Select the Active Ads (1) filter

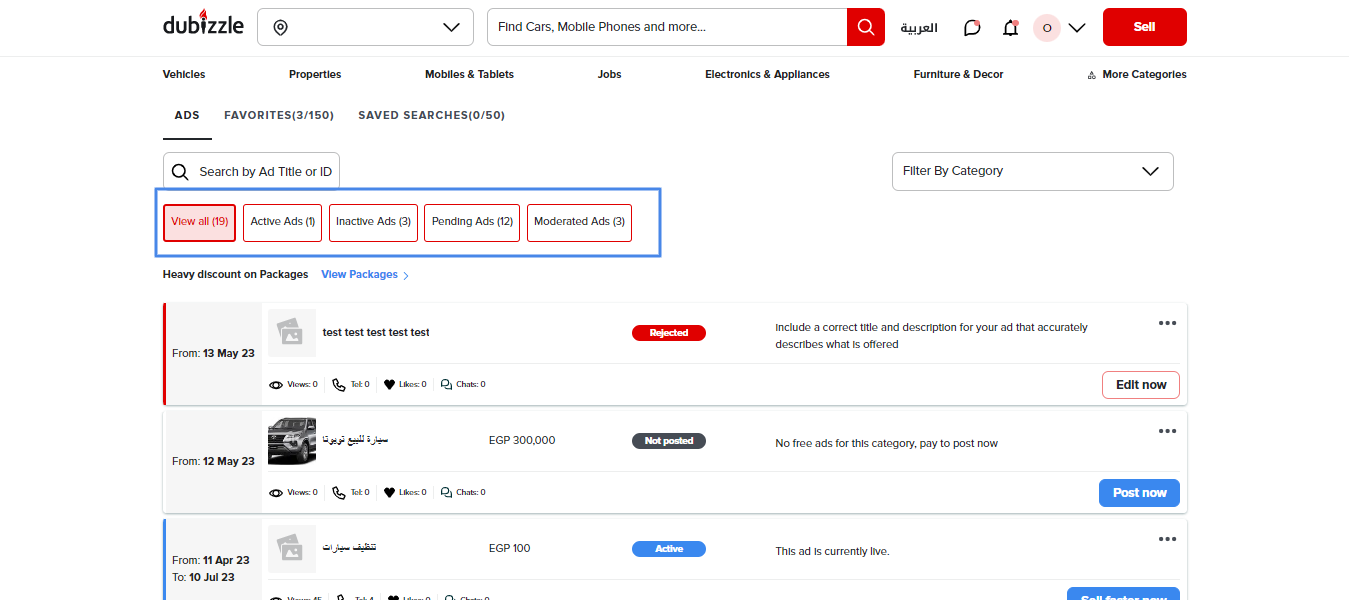click(282, 222)
